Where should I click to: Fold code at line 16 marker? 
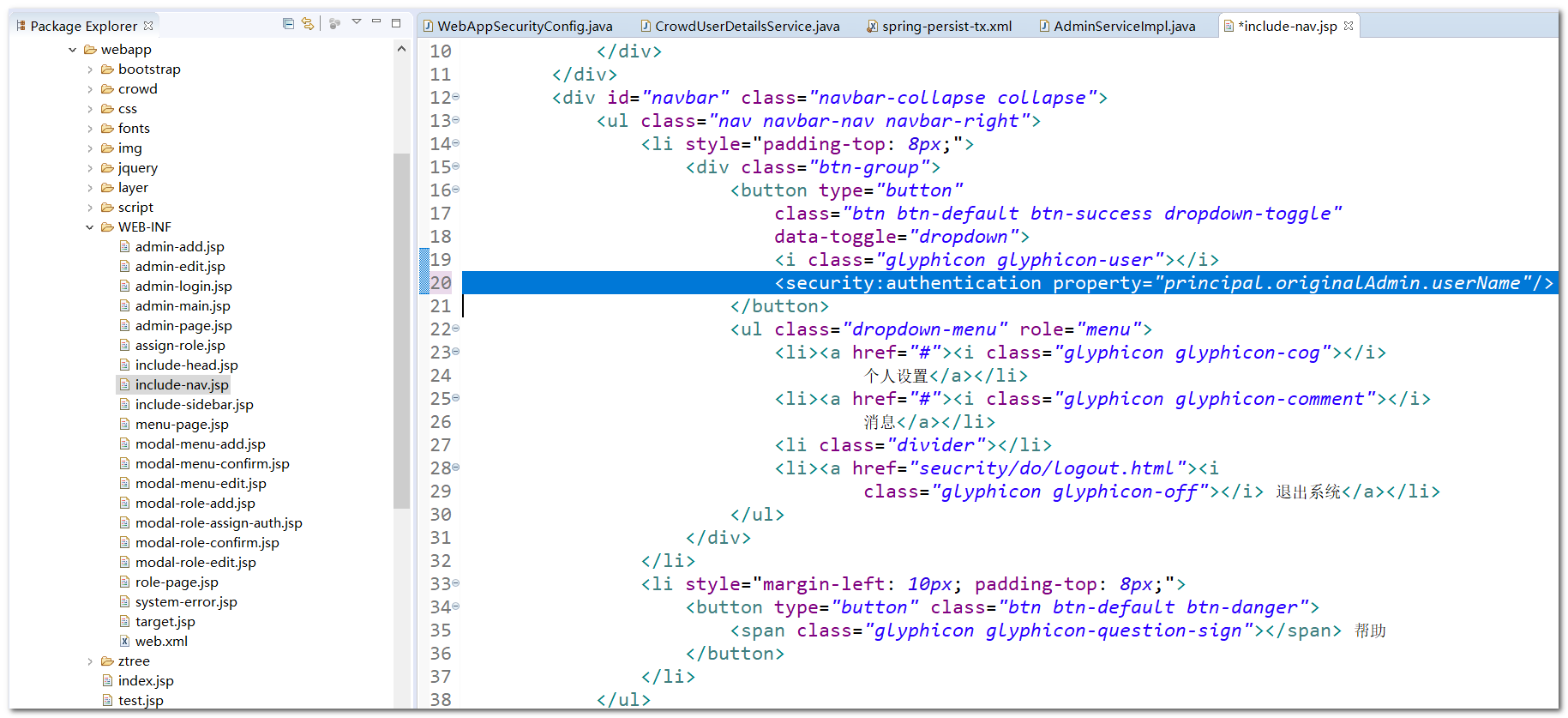click(456, 190)
